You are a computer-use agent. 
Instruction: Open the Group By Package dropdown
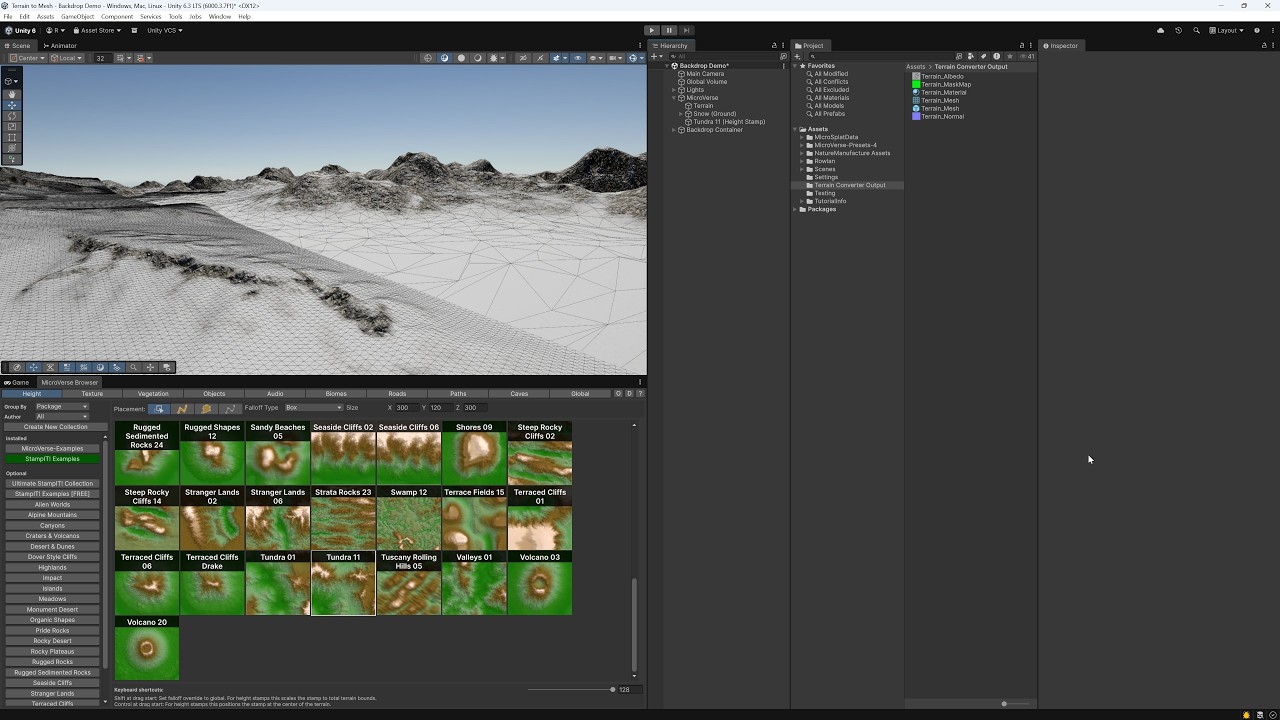pos(62,407)
